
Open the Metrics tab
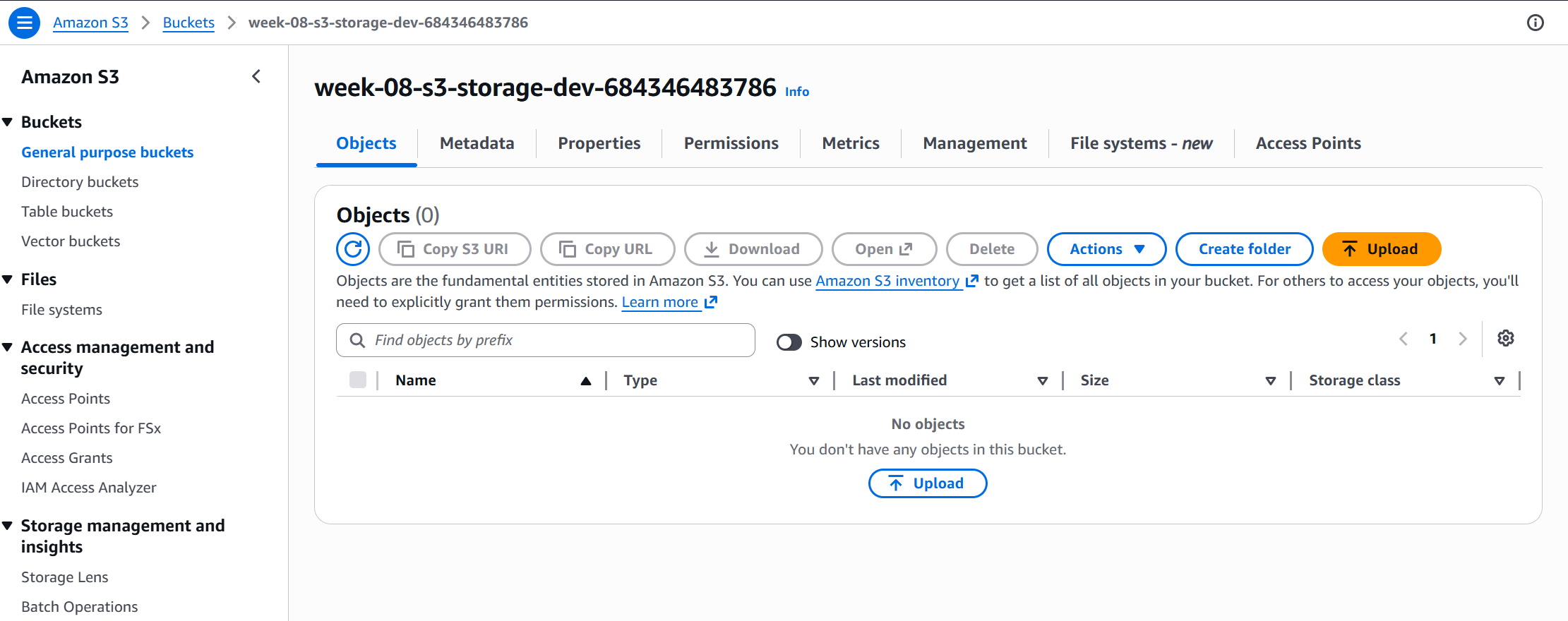pyautogui.click(x=851, y=143)
